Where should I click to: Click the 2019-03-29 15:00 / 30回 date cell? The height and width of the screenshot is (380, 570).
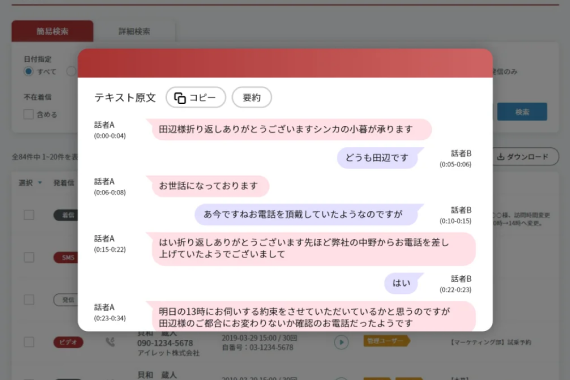tap(260, 338)
